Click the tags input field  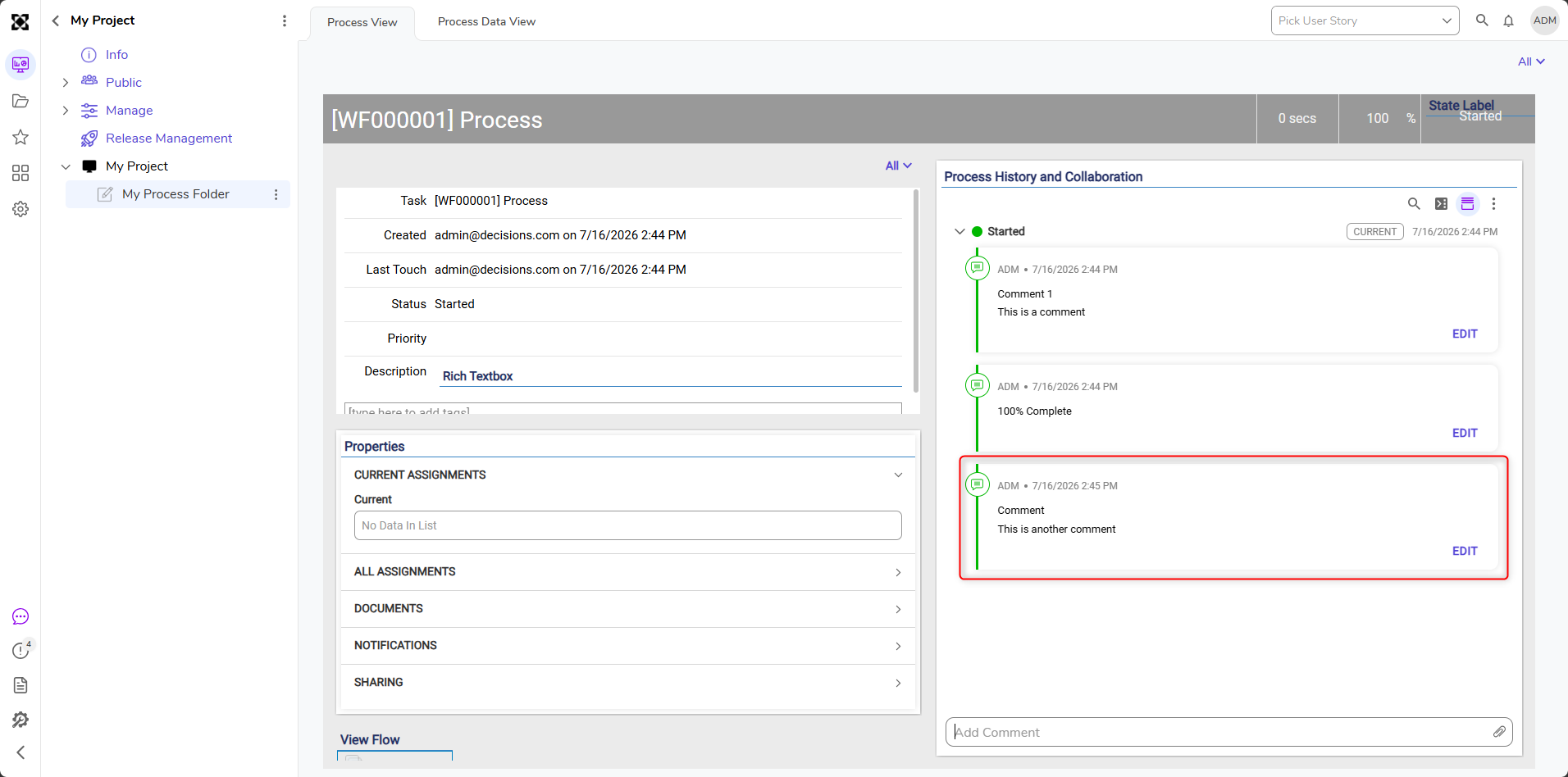(622, 409)
